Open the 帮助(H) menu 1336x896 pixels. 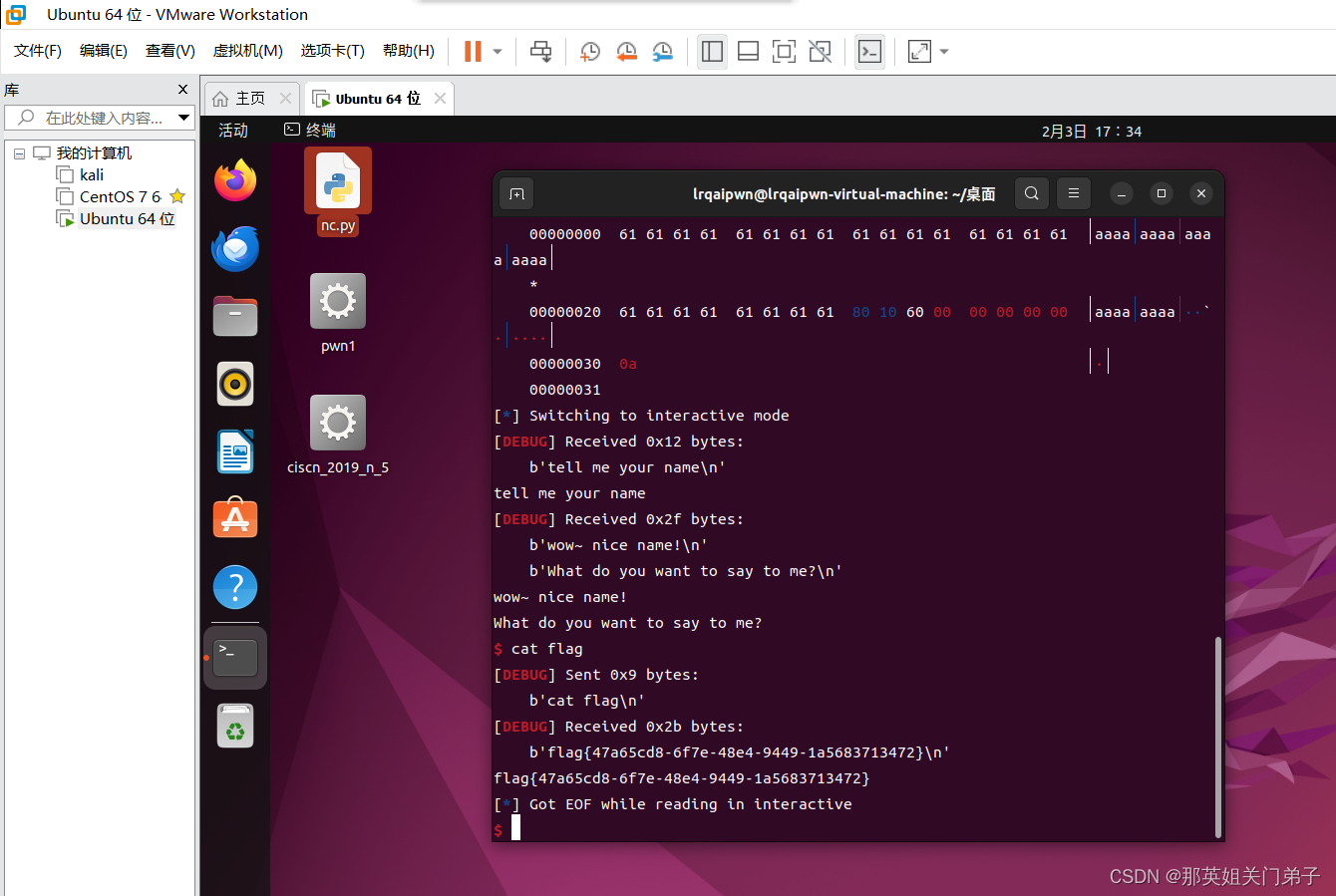click(409, 51)
